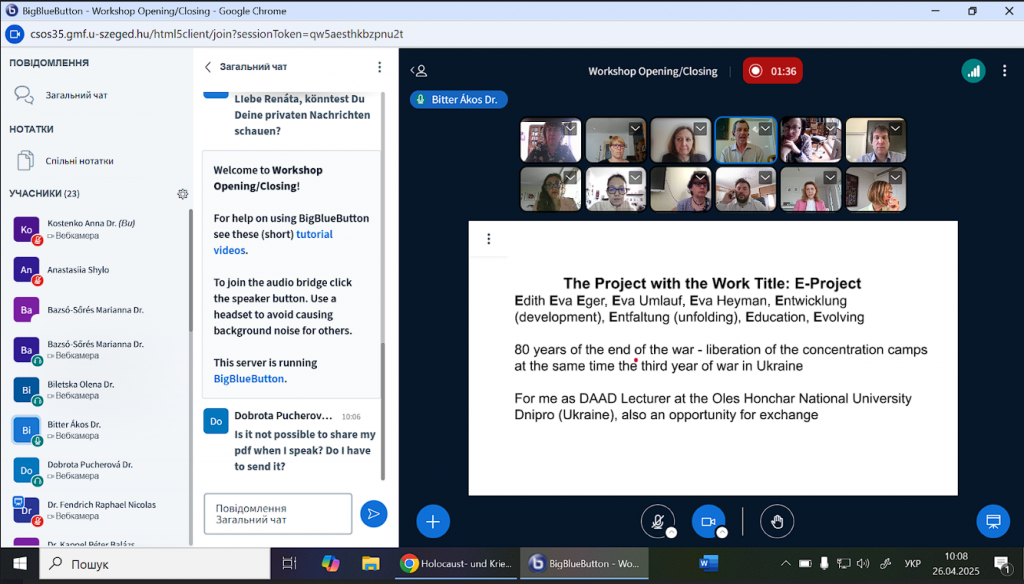The width and height of the screenshot is (1024, 584).
Task: Open Спільні нотатки shared notes
Action: point(79,160)
